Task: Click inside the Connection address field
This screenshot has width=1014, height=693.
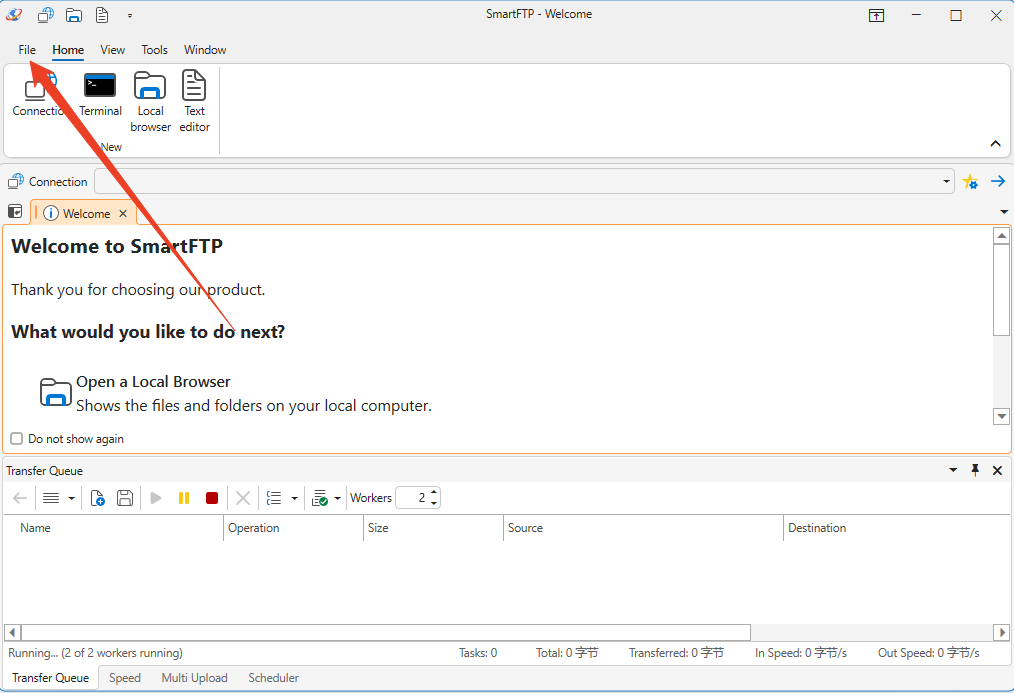Action: [x=517, y=182]
